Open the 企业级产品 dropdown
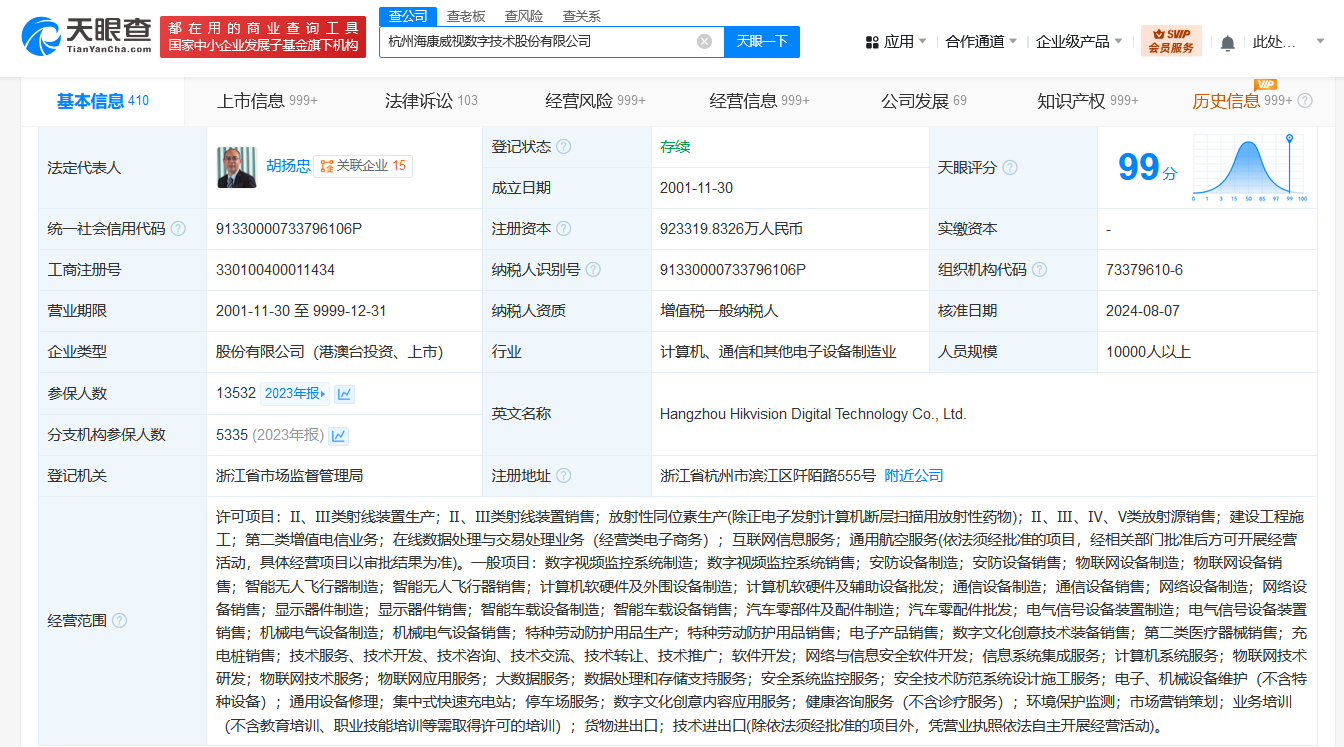 (1078, 42)
